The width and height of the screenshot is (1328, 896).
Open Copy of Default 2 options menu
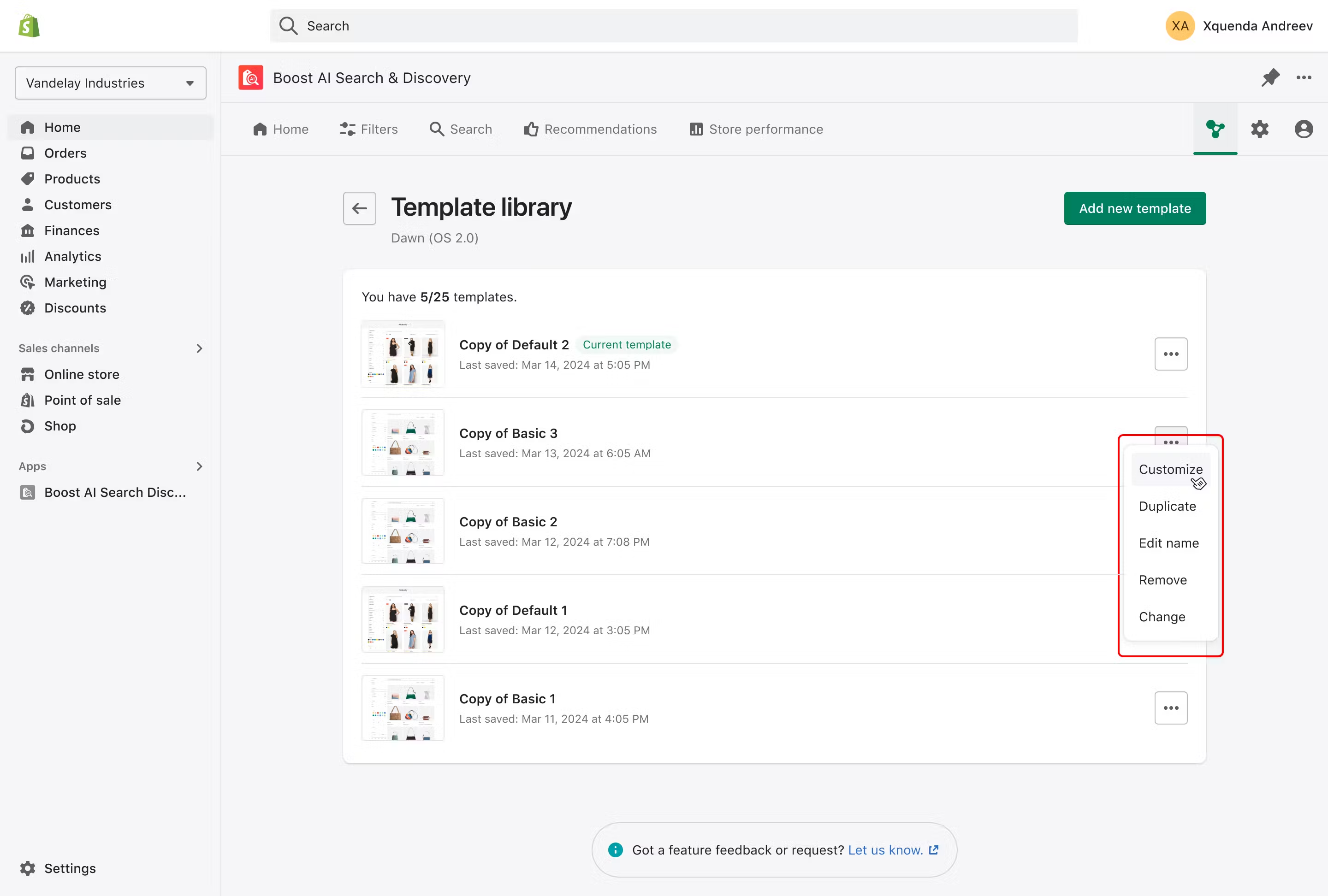click(x=1171, y=354)
